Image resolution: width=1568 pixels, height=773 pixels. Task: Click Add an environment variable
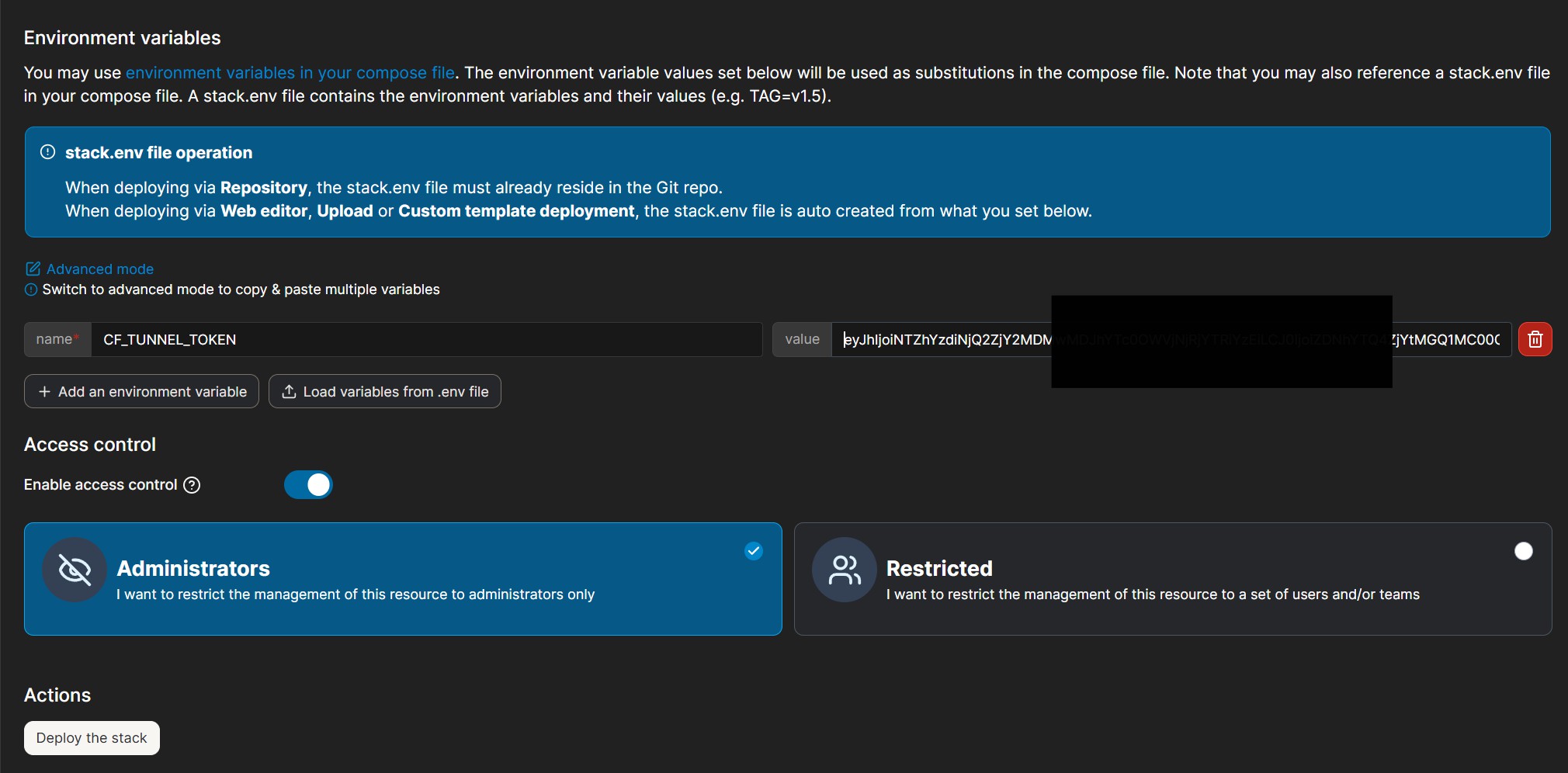(x=141, y=391)
